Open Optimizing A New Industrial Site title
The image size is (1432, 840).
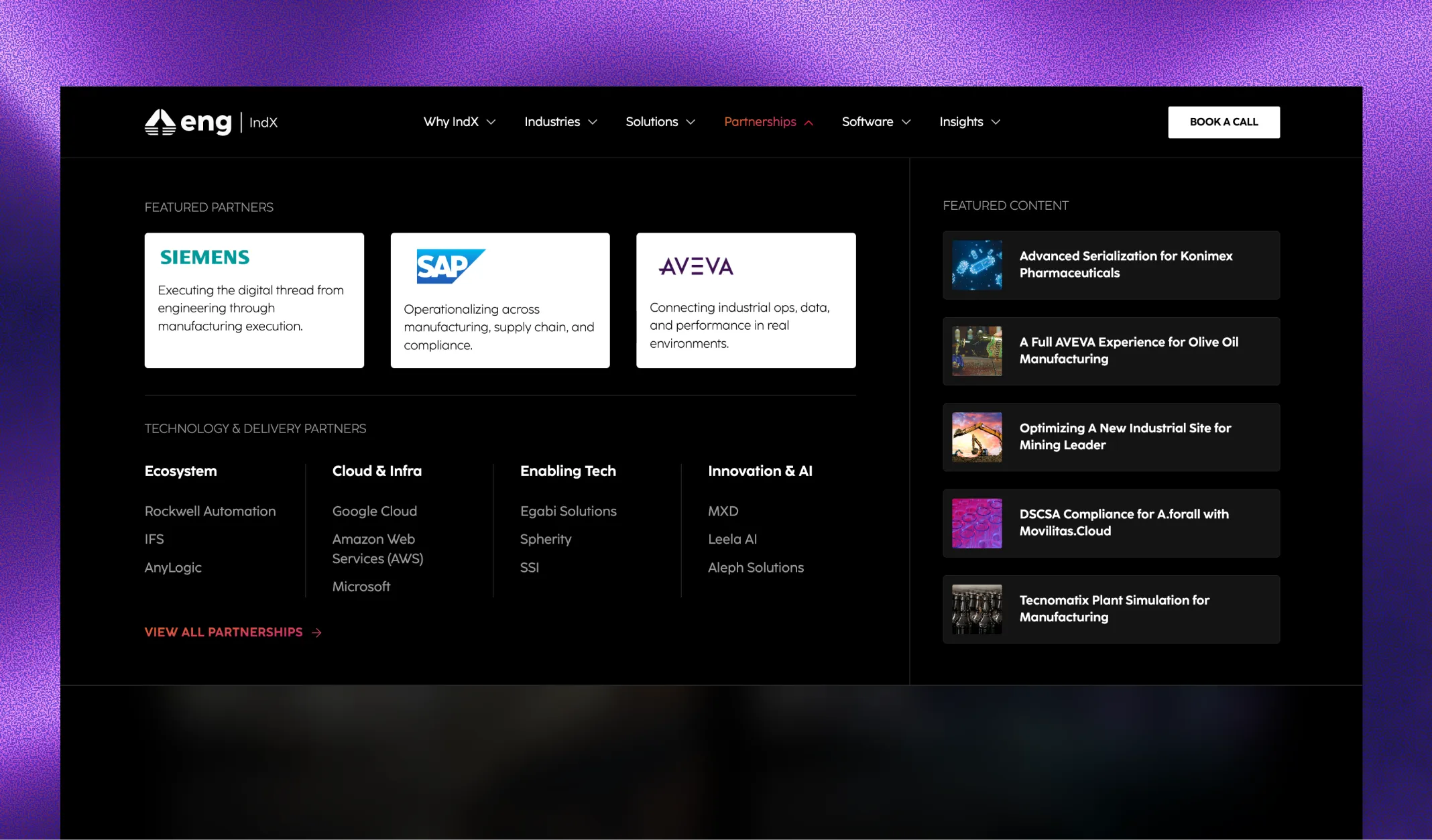pyautogui.click(x=1126, y=436)
